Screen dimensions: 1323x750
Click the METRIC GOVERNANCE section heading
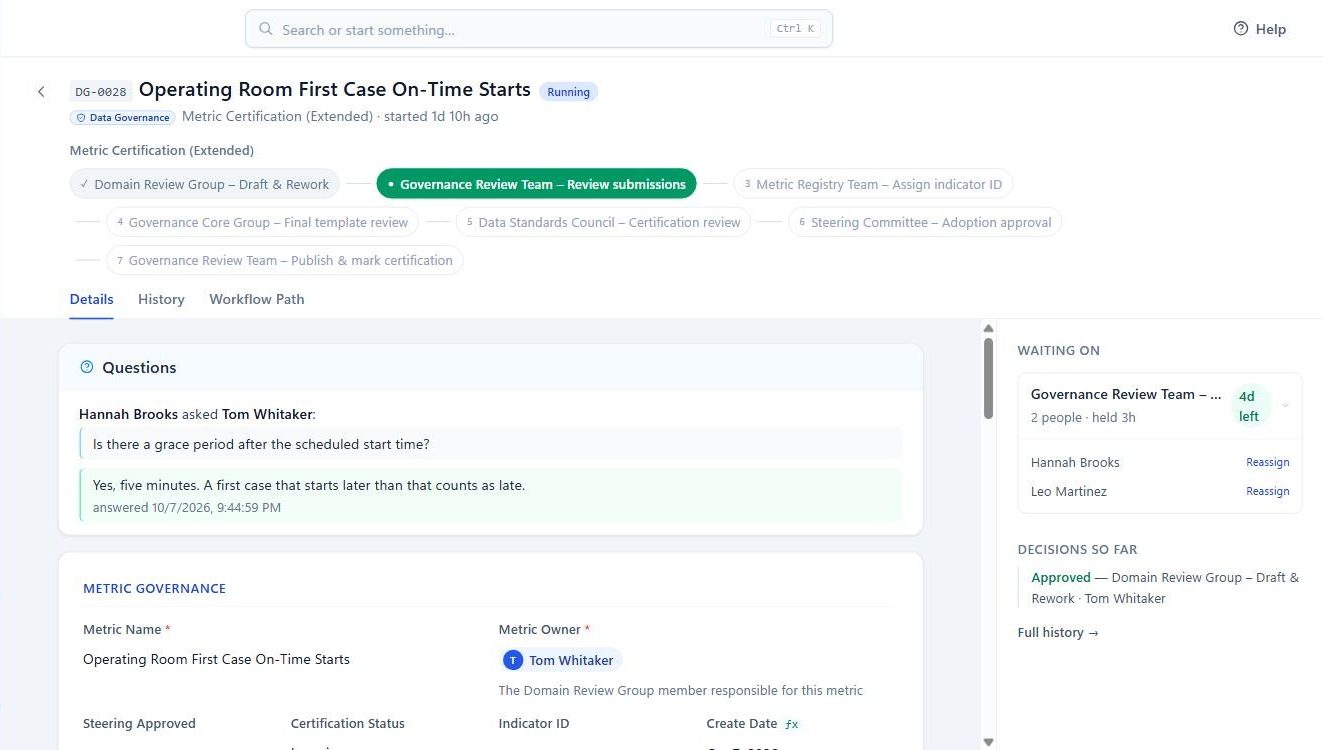coord(154,589)
